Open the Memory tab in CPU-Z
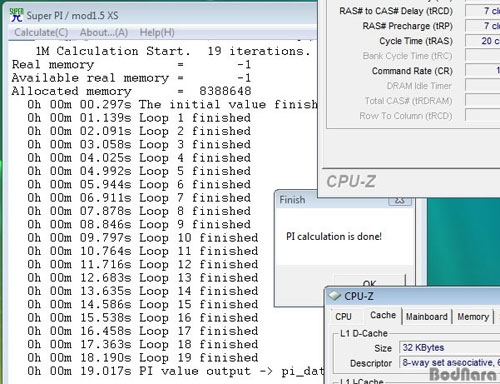This screenshot has width=500, height=384. click(x=473, y=317)
